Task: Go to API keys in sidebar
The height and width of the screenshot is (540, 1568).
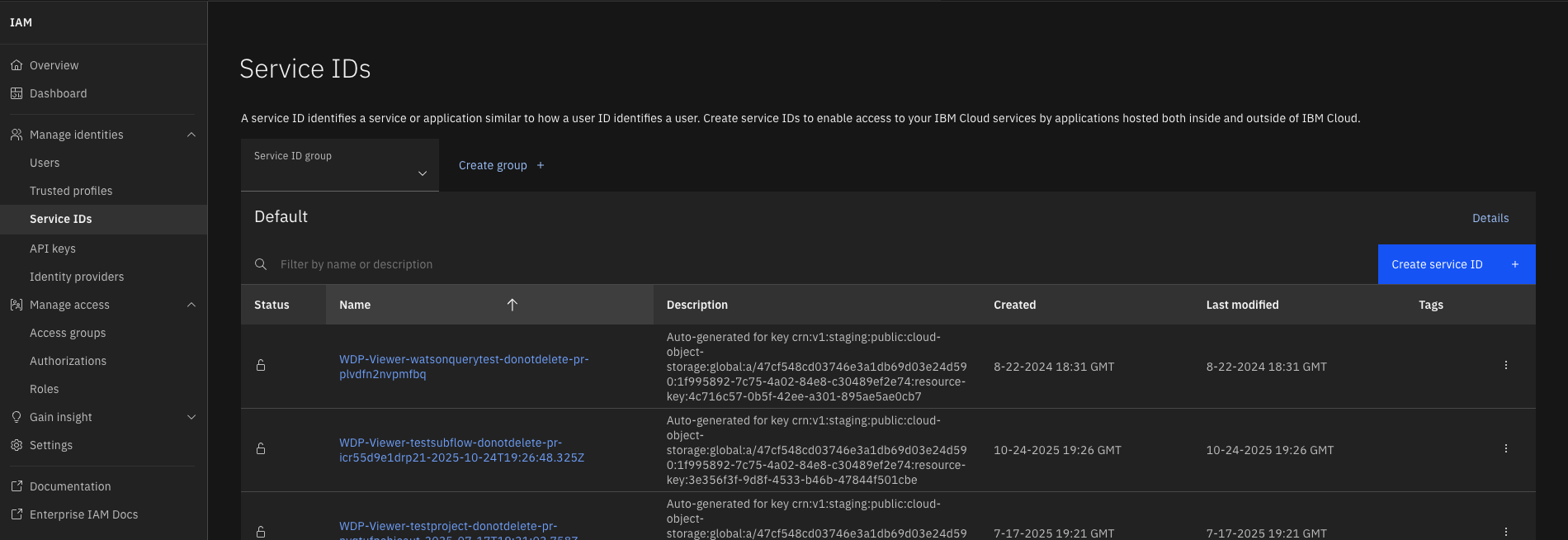Action: click(53, 249)
